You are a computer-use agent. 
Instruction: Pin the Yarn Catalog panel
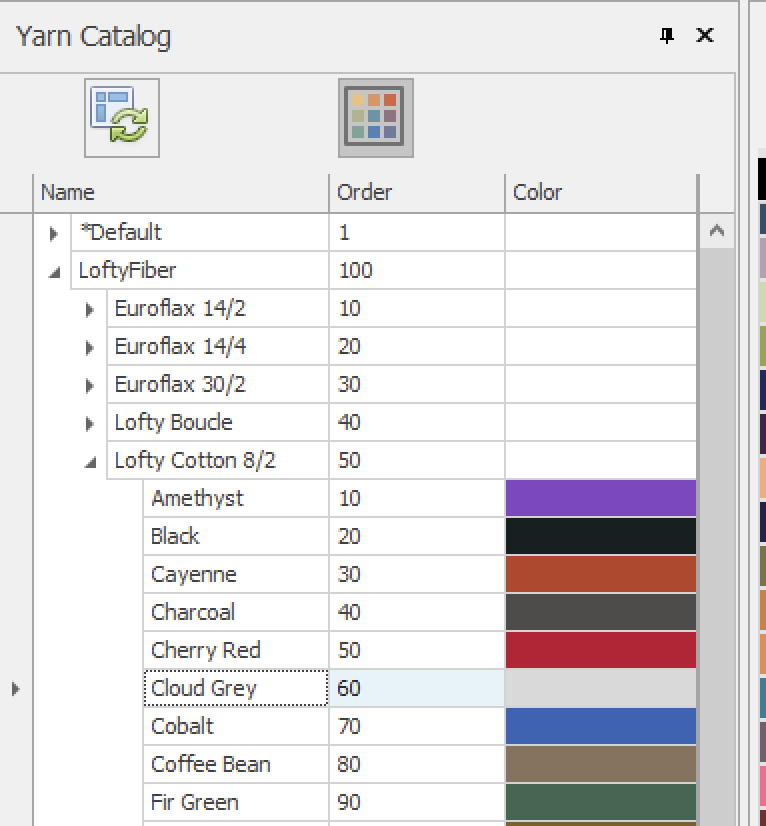(667, 36)
